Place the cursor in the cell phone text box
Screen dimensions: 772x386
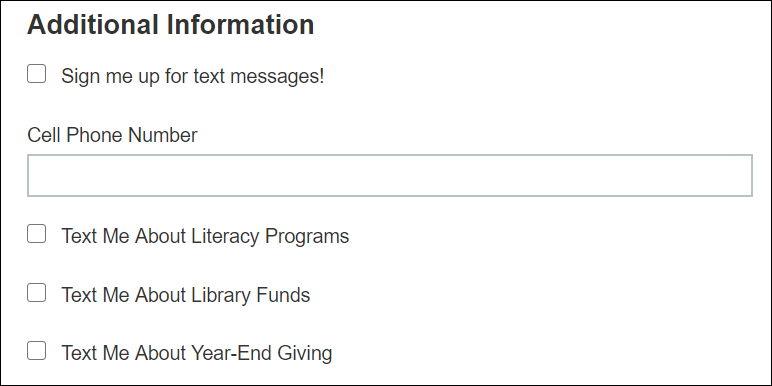click(389, 175)
